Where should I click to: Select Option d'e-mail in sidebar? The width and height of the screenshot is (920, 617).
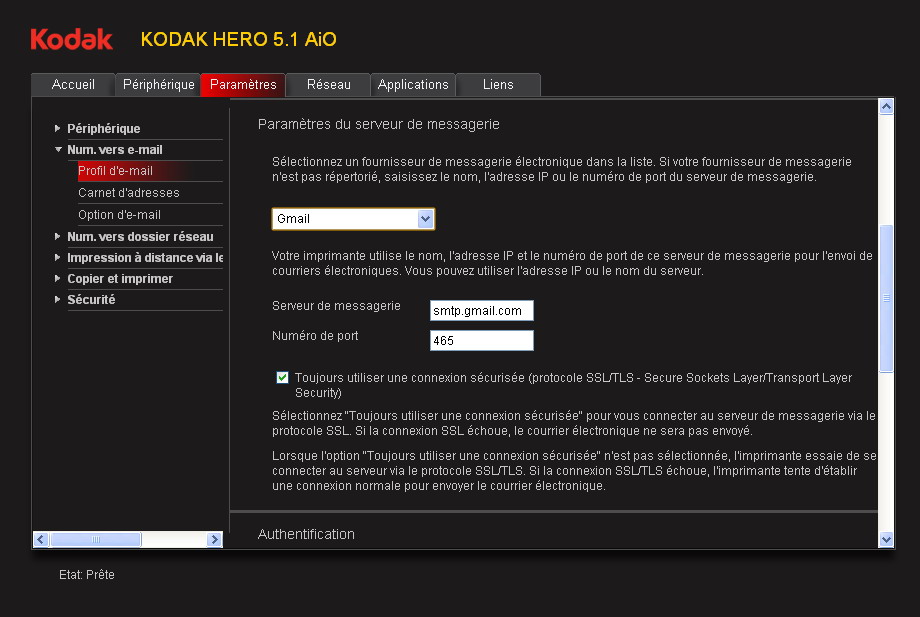click(119, 215)
